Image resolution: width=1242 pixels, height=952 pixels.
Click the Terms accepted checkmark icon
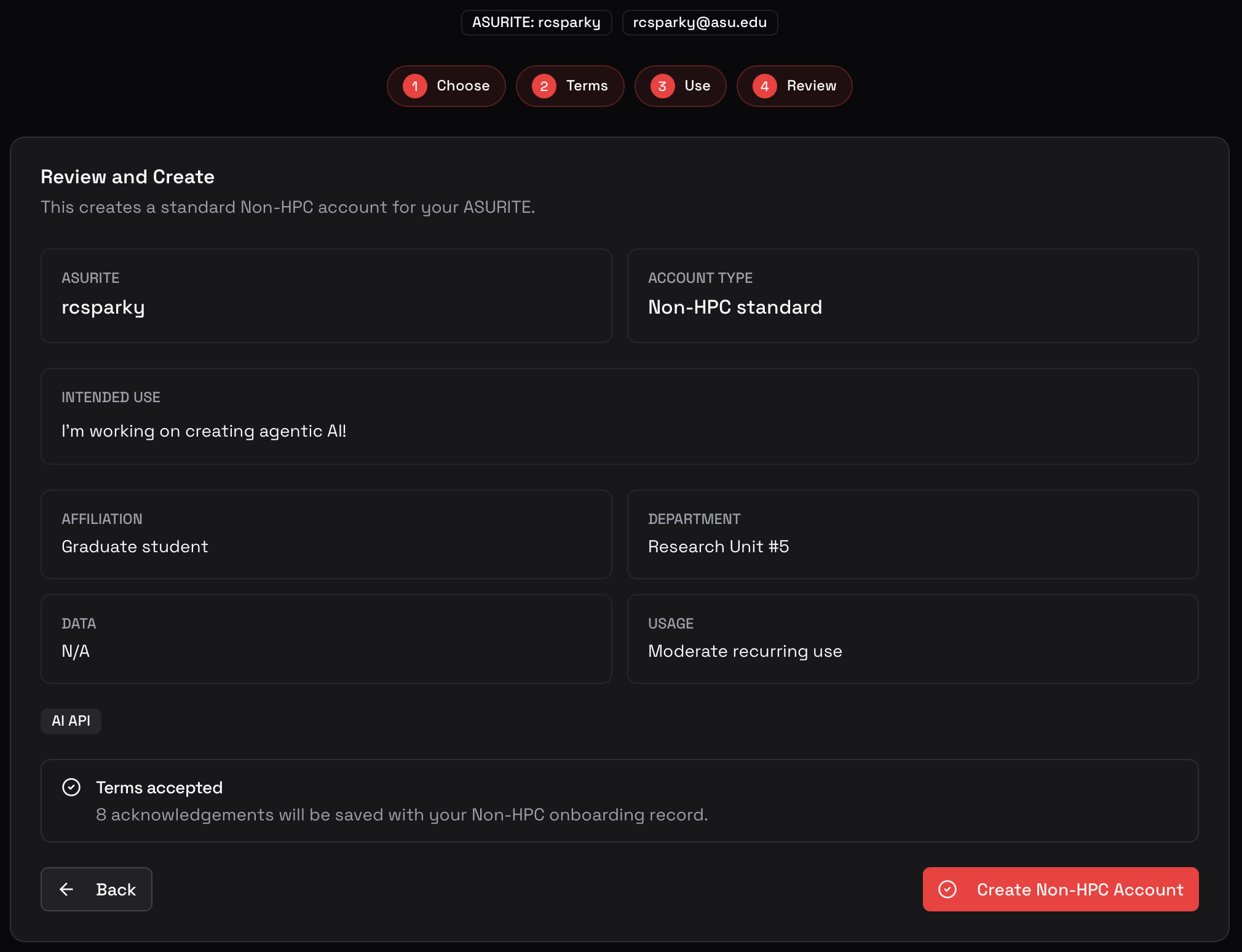(x=71, y=787)
